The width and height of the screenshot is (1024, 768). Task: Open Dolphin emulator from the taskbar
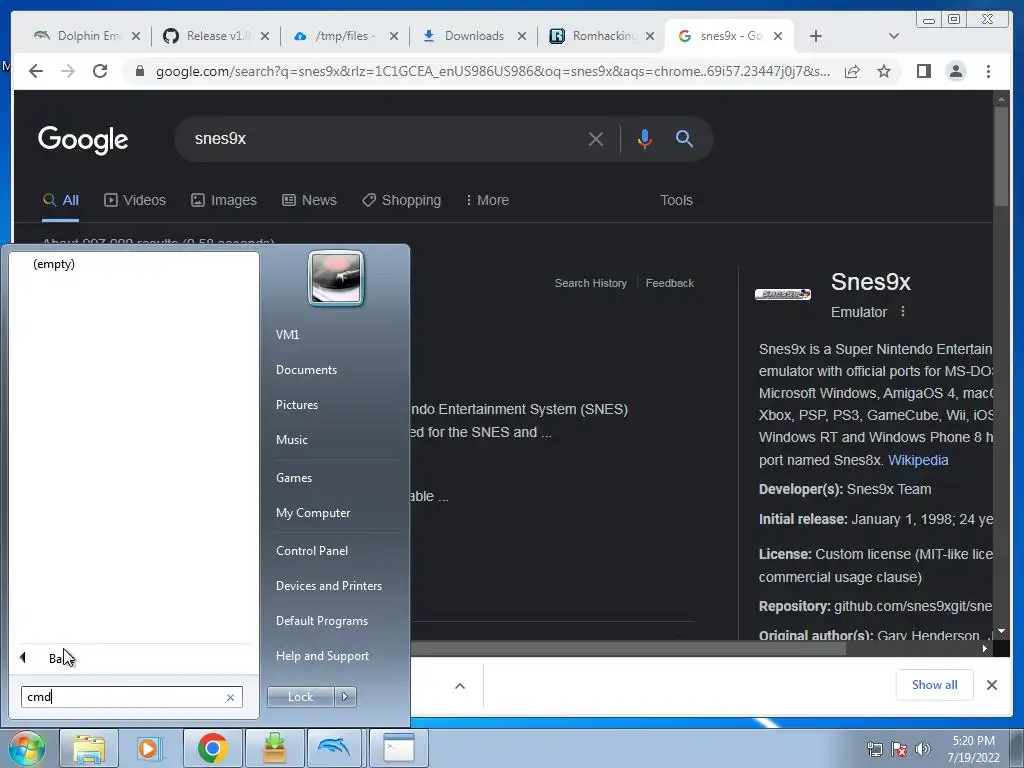(334, 748)
